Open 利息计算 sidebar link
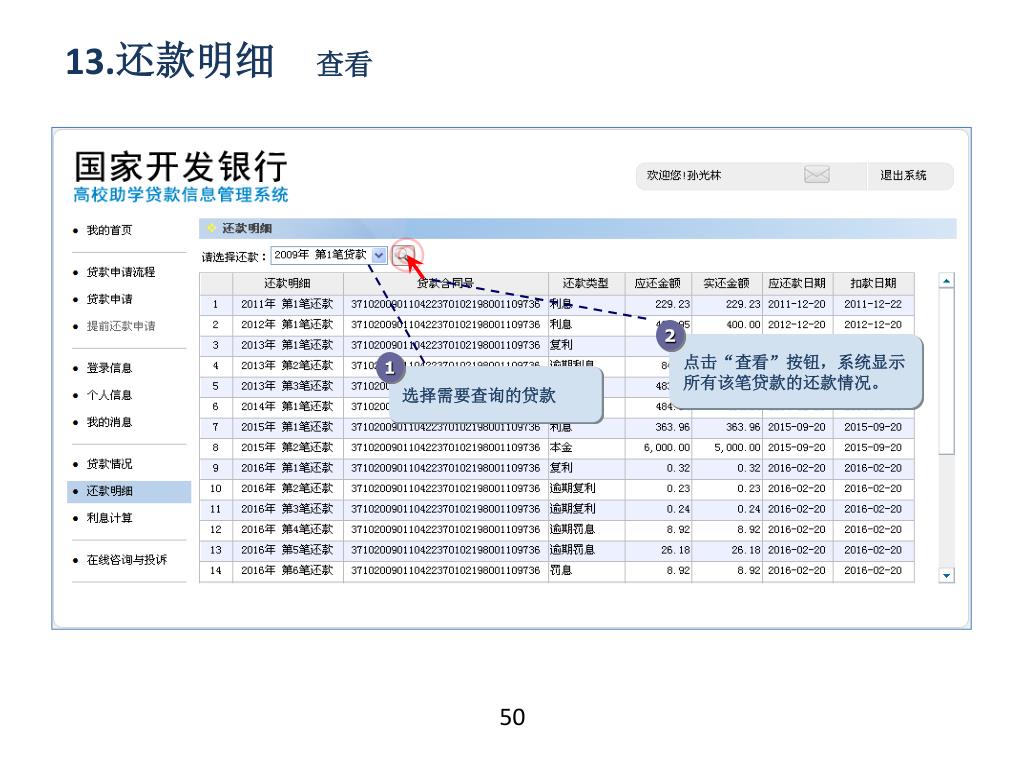Image resolution: width=1024 pixels, height=768 pixels. point(109,518)
